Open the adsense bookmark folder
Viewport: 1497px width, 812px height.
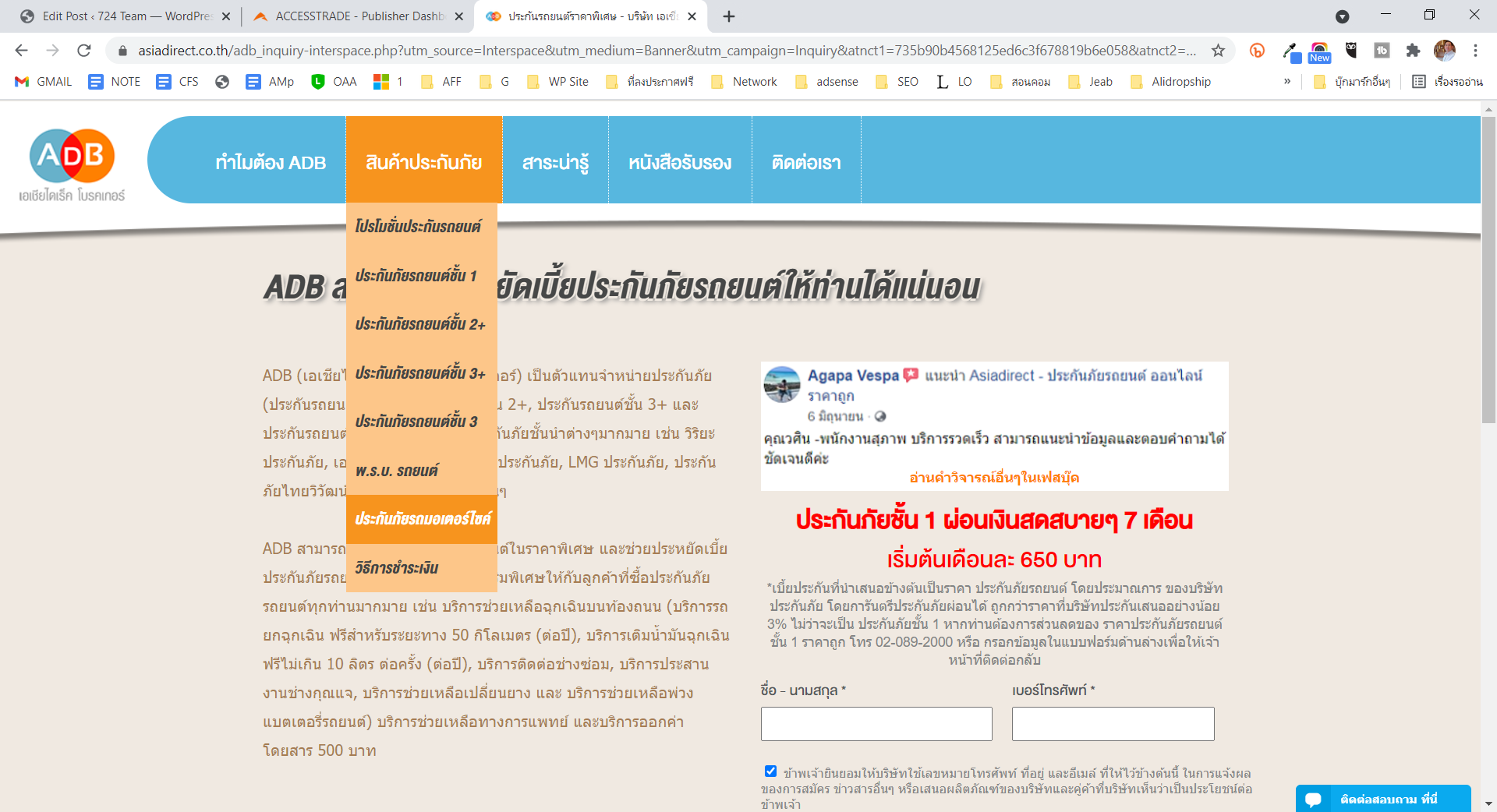(827, 82)
